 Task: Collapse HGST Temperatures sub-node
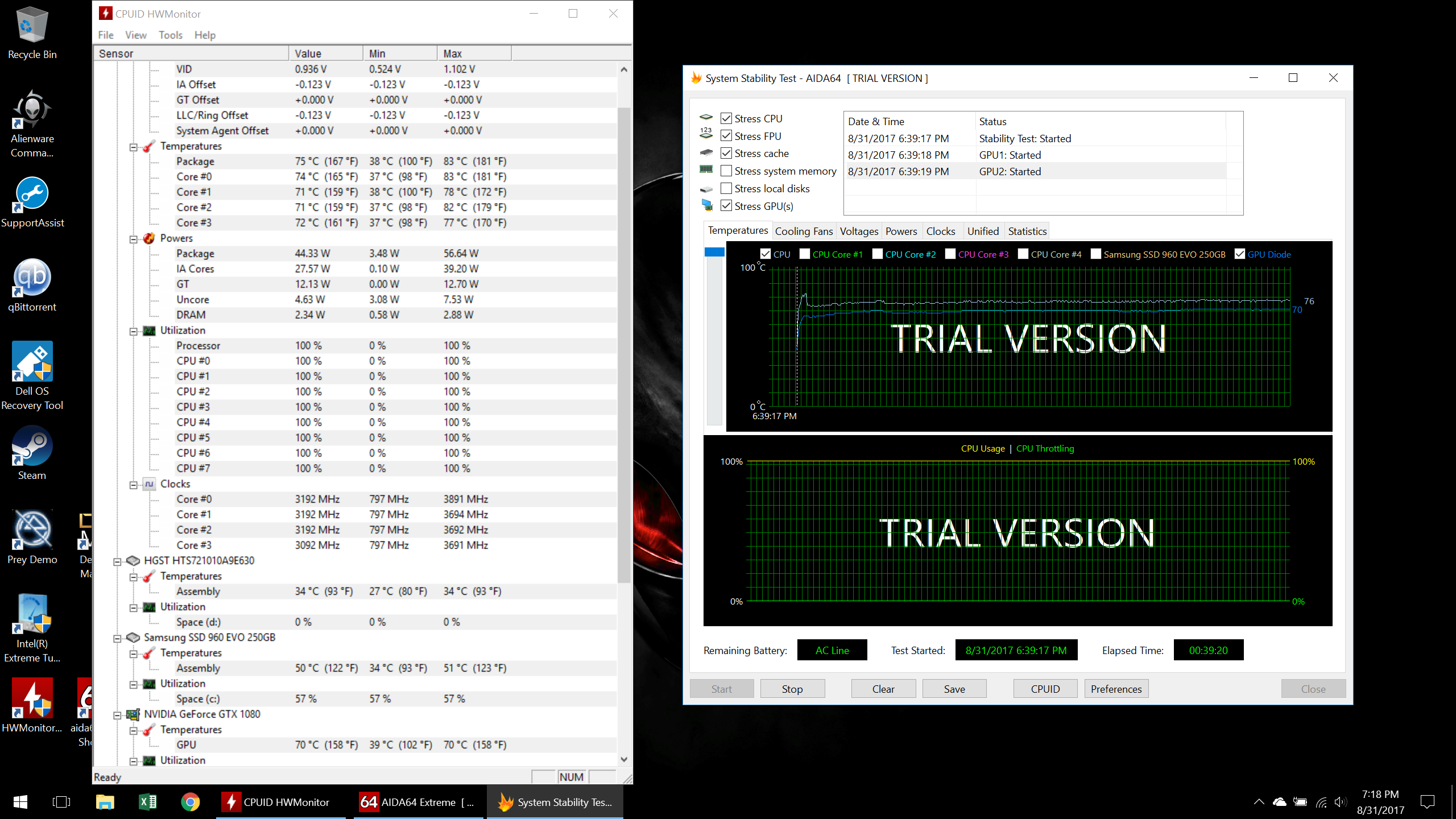point(133,577)
